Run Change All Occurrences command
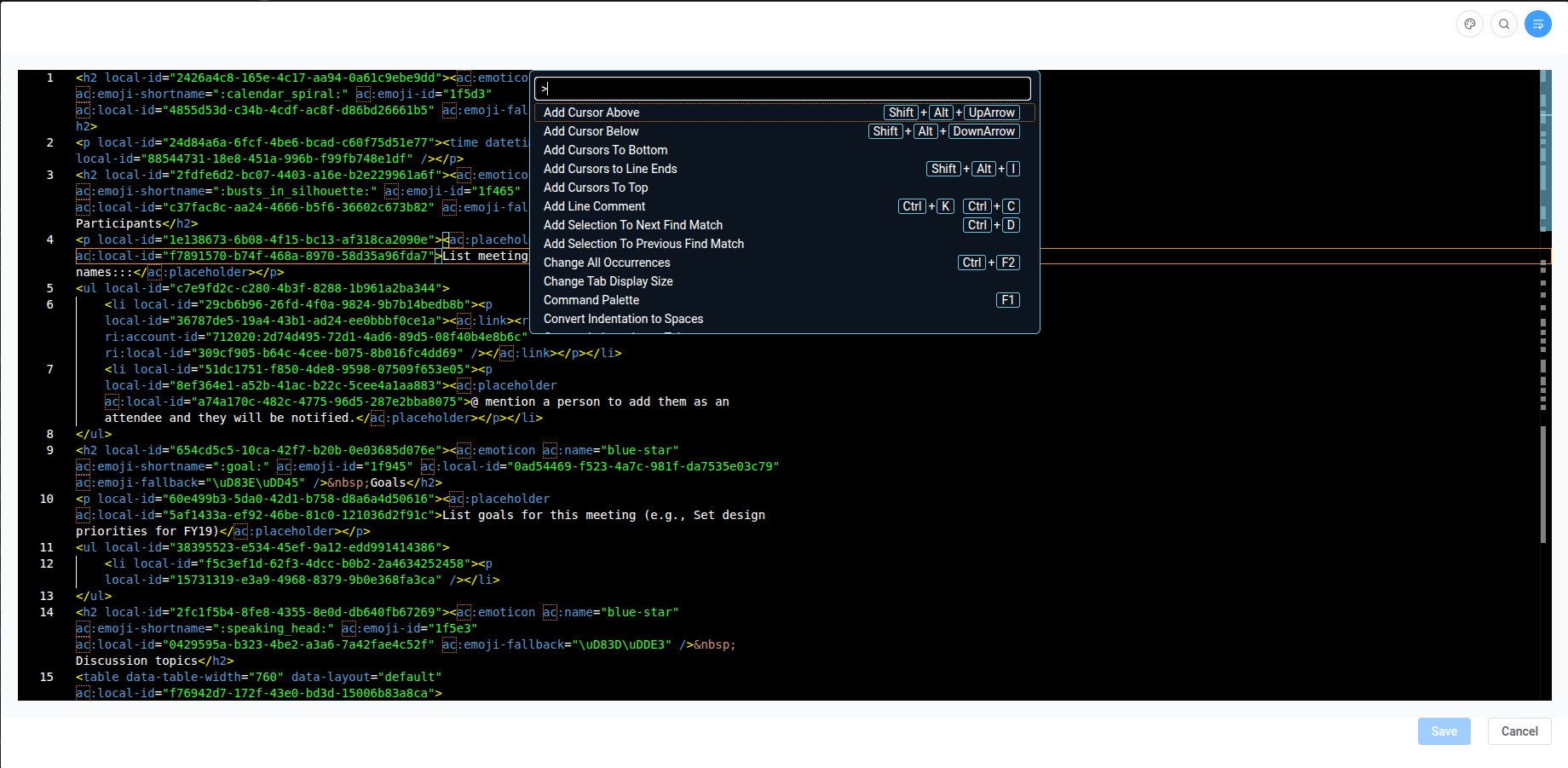This screenshot has width=1568, height=768. (607, 263)
